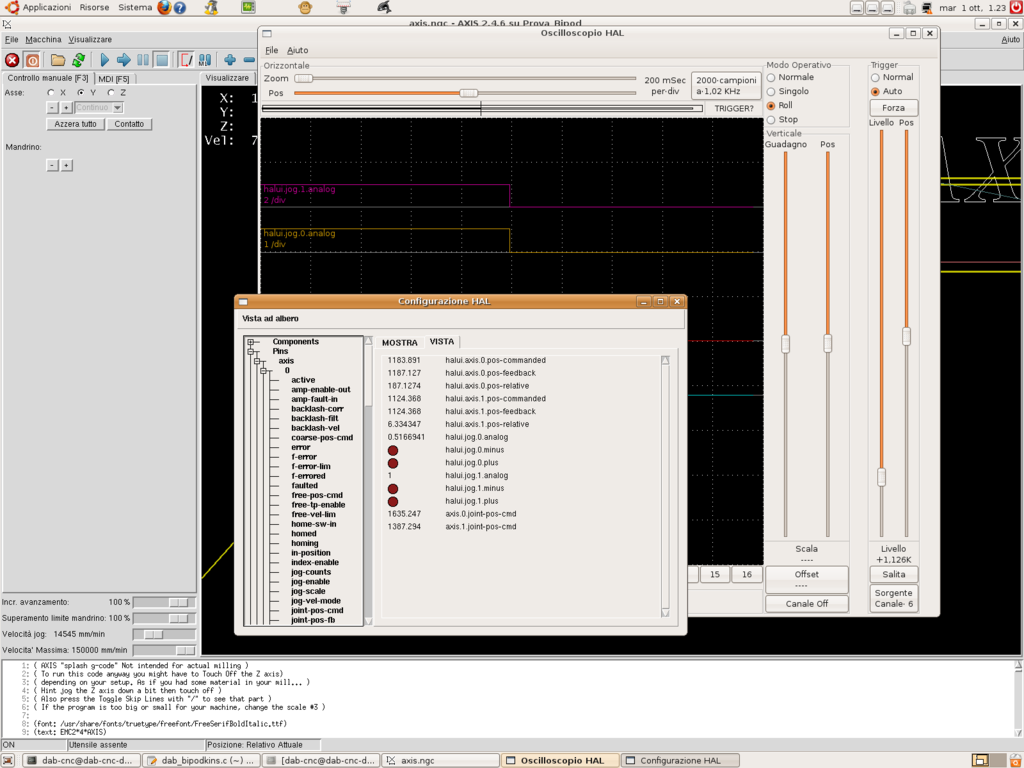Select Stop operating mode in oscilloscope
1024x768 pixels.
coord(771,120)
